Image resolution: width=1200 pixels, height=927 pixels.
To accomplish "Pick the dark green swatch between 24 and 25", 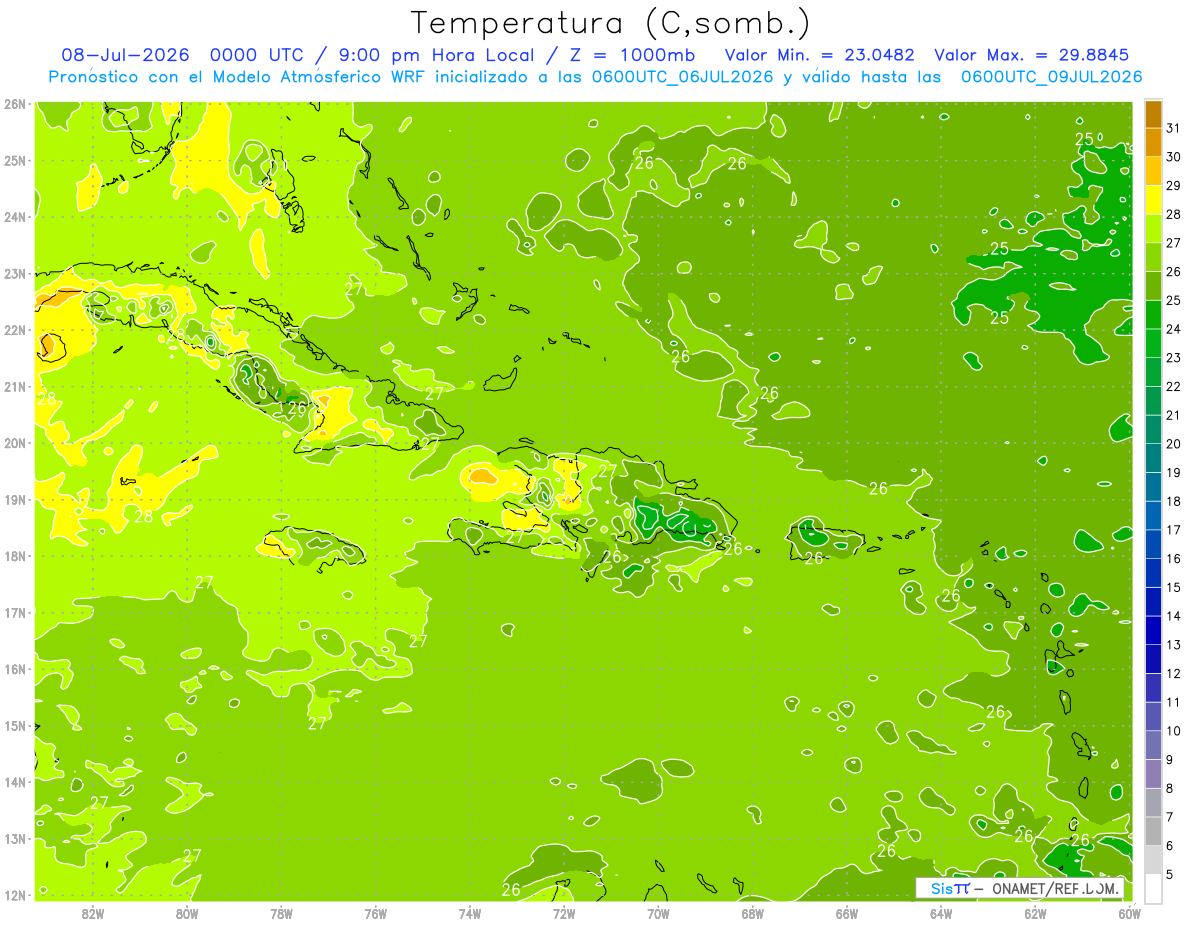I will 1153,315.
